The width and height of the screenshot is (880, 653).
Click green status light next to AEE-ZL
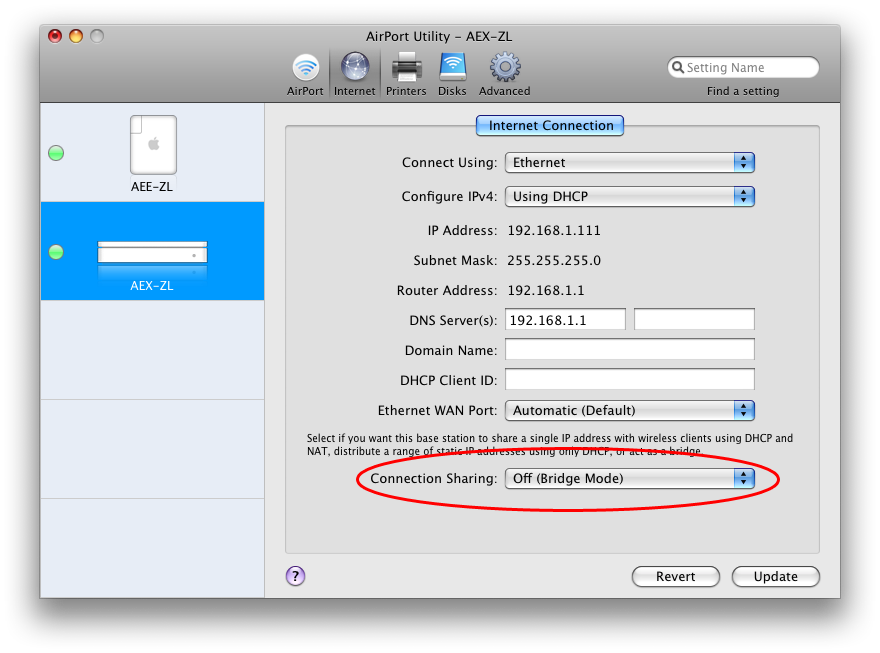point(56,153)
